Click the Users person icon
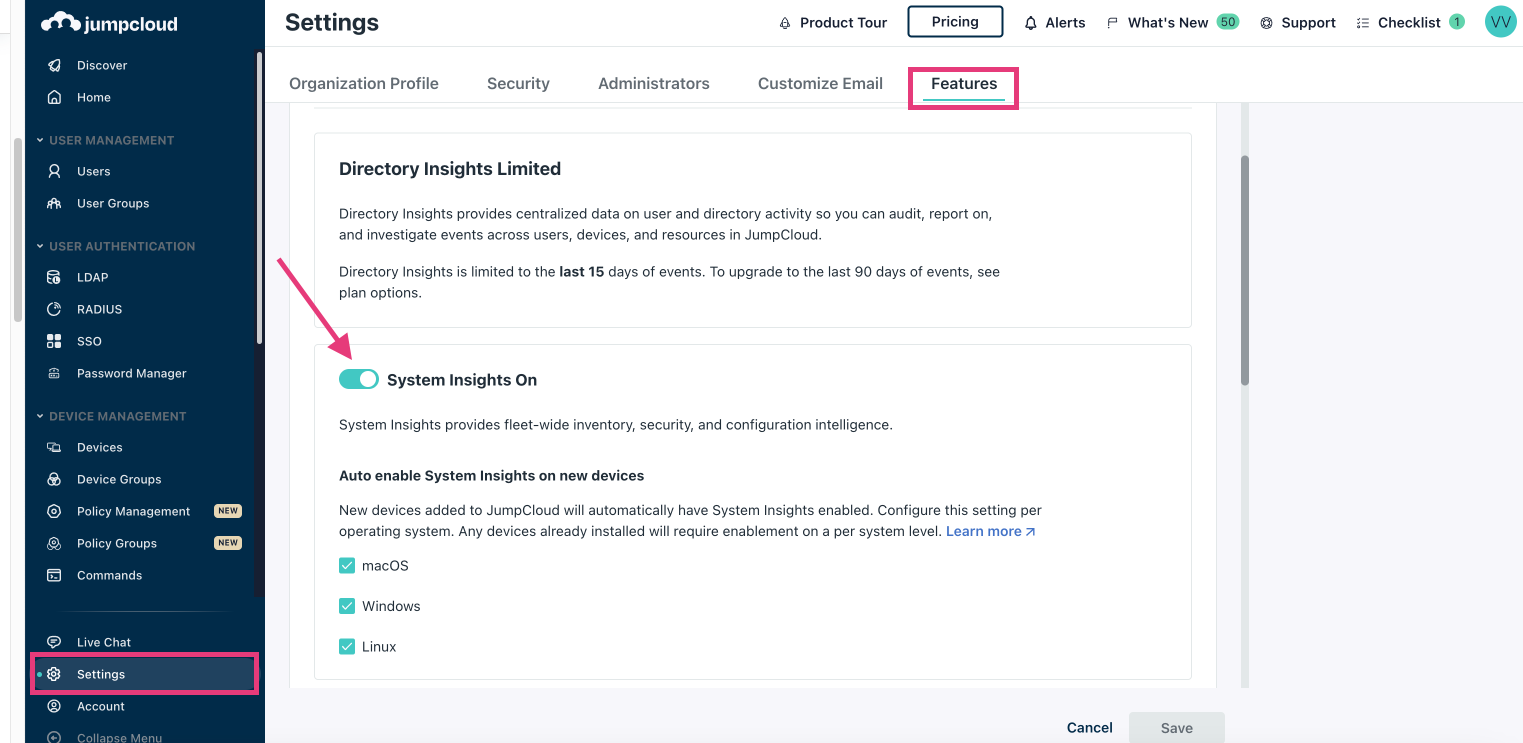Viewport: 1523px width, 743px height. 55,171
